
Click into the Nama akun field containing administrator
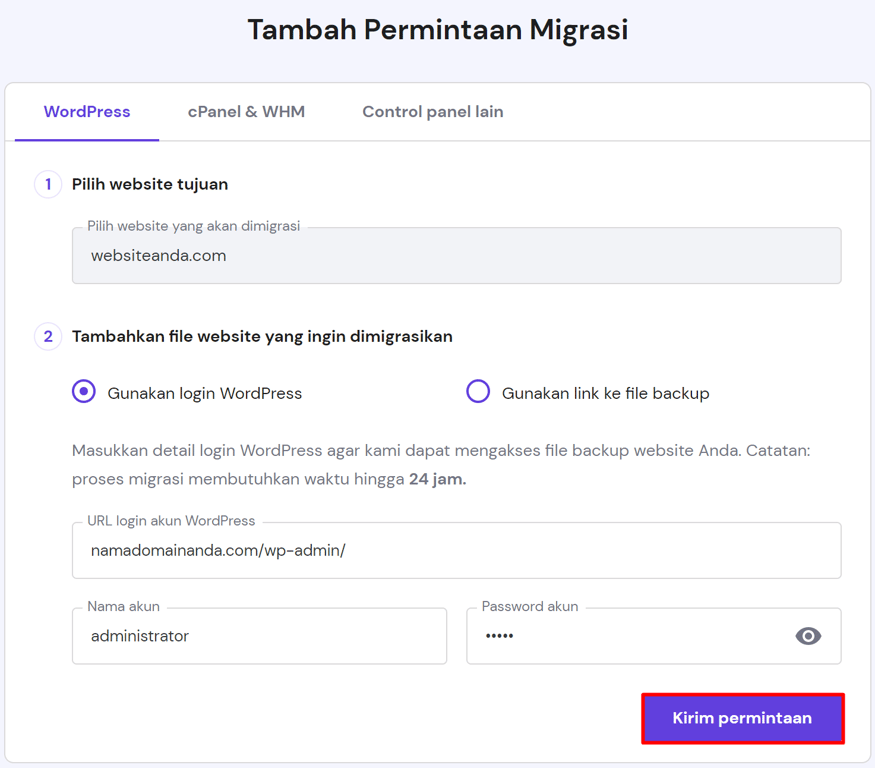point(259,636)
